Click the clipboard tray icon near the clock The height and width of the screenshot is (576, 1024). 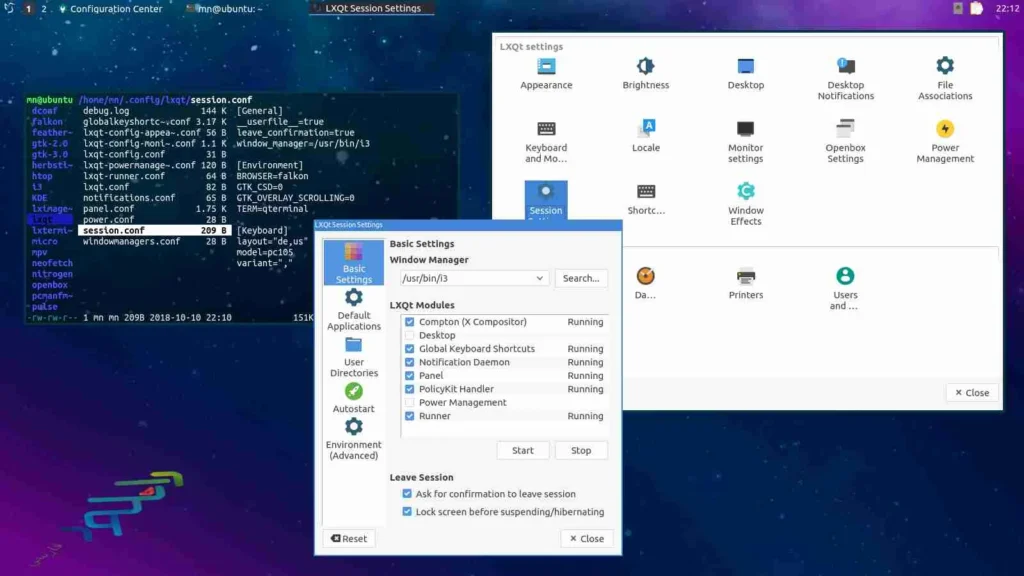click(x=976, y=8)
